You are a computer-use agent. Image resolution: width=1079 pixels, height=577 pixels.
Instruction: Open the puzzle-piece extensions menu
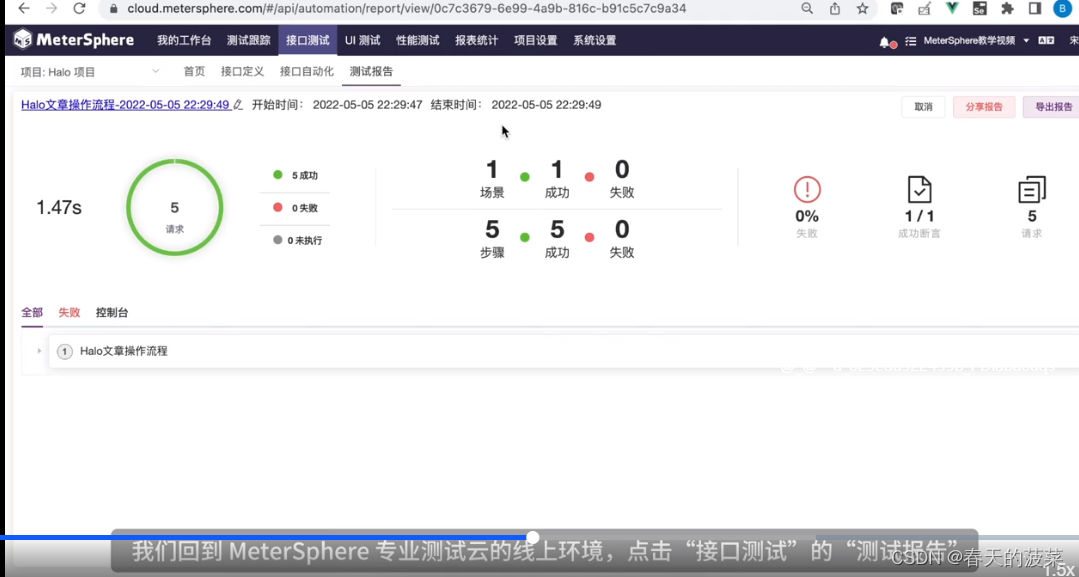(1007, 8)
